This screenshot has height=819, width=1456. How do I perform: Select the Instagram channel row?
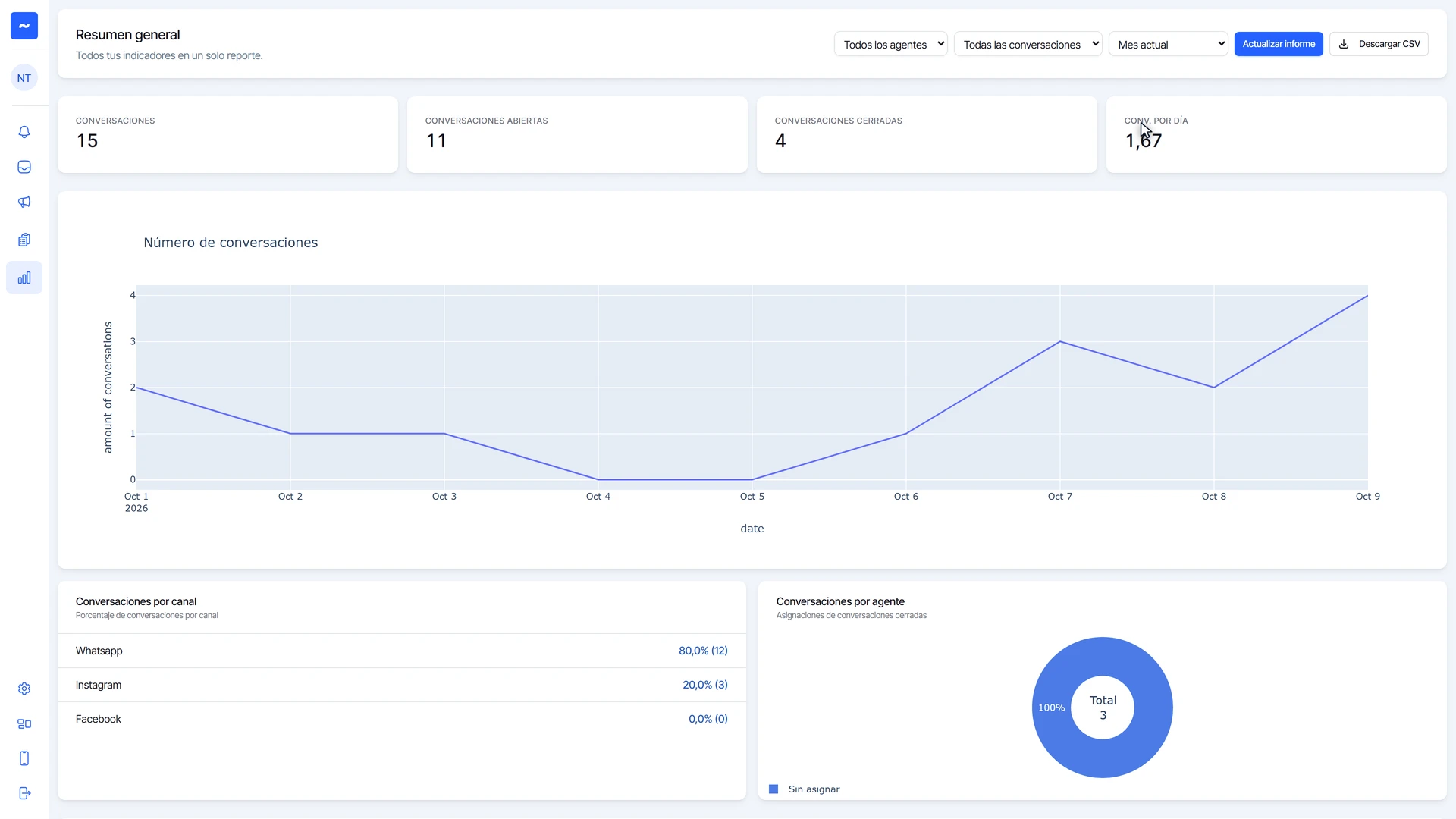(402, 685)
